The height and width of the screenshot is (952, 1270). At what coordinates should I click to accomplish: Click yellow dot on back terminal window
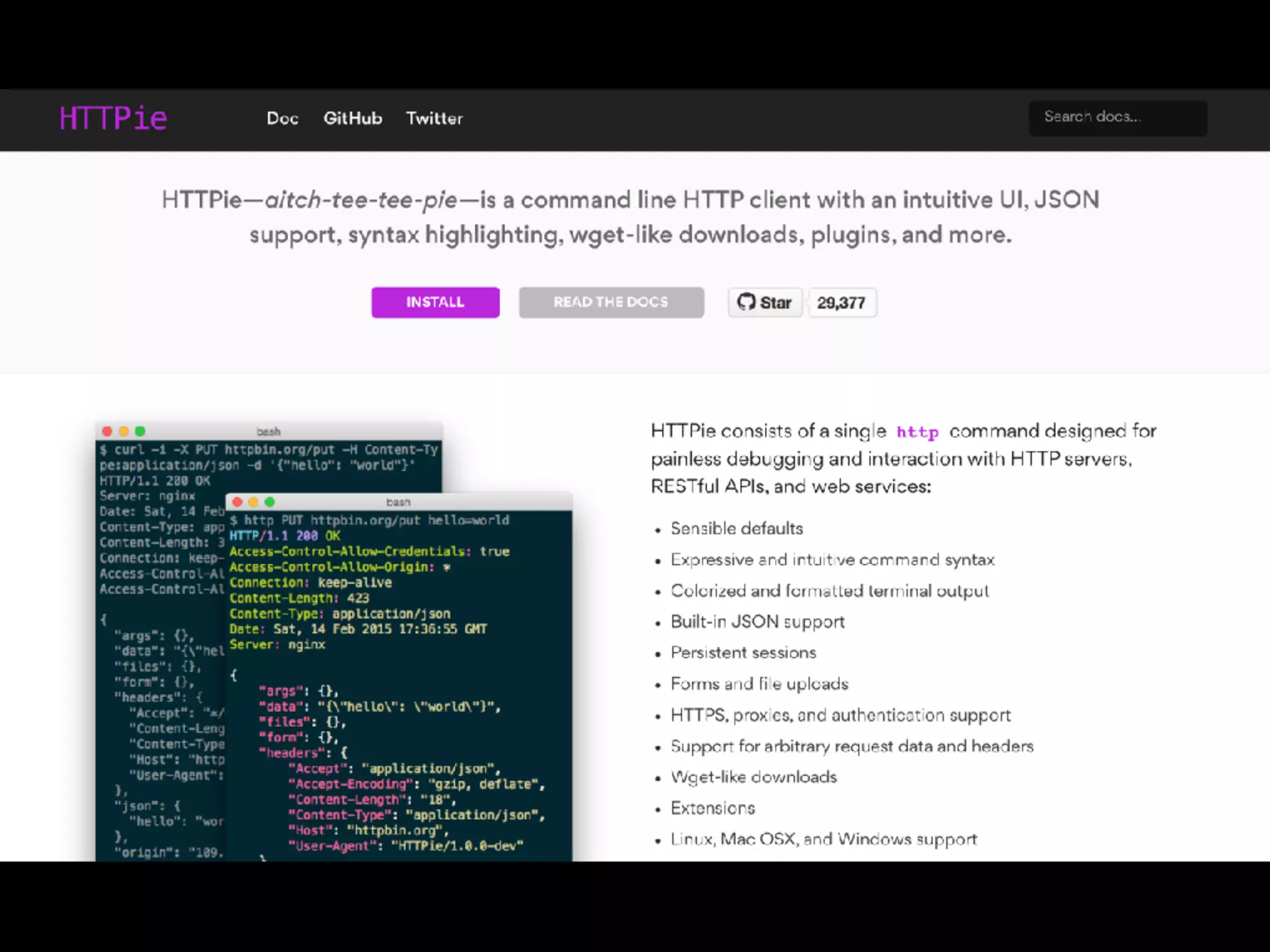pos(123,431)
